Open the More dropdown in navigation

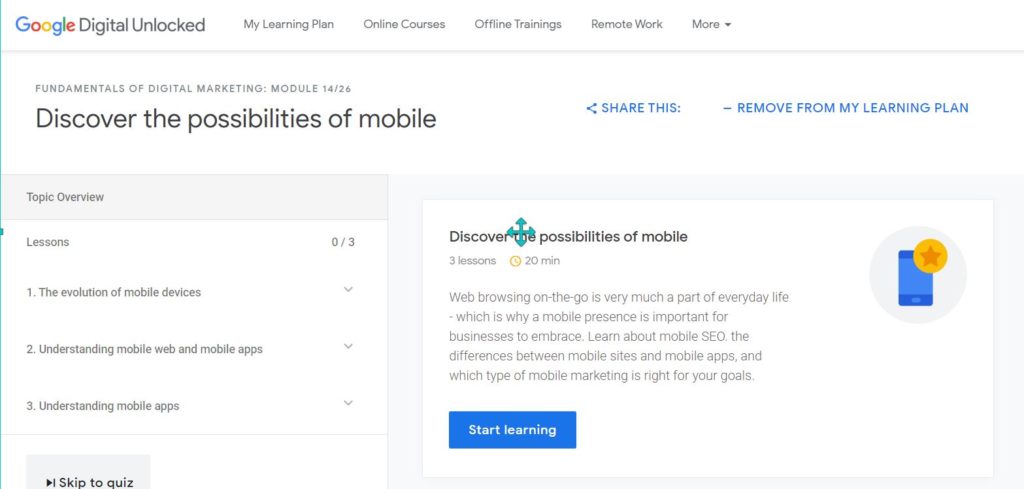[711, 24]
